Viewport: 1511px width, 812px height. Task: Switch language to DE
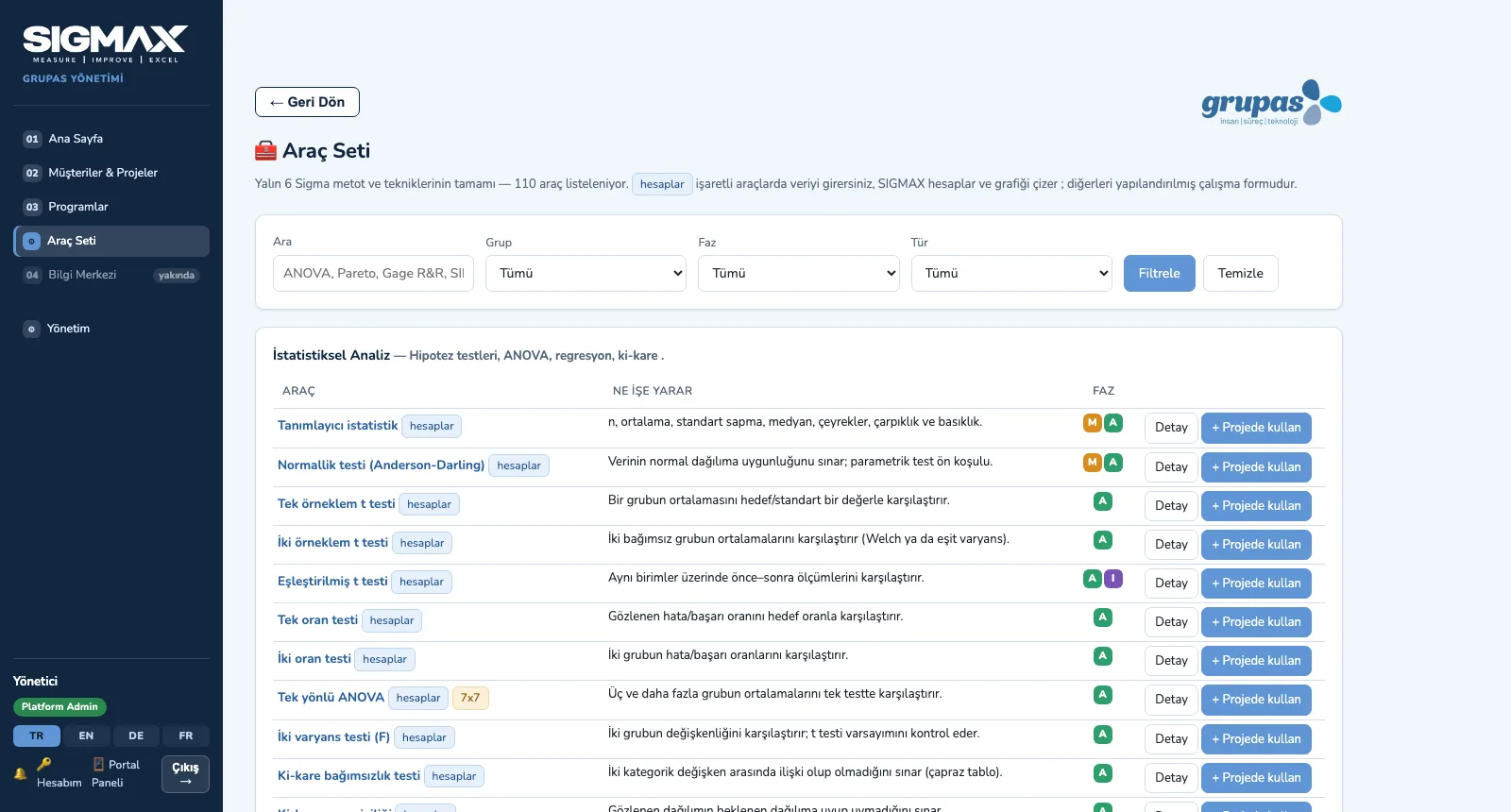[x=136, y=736]
